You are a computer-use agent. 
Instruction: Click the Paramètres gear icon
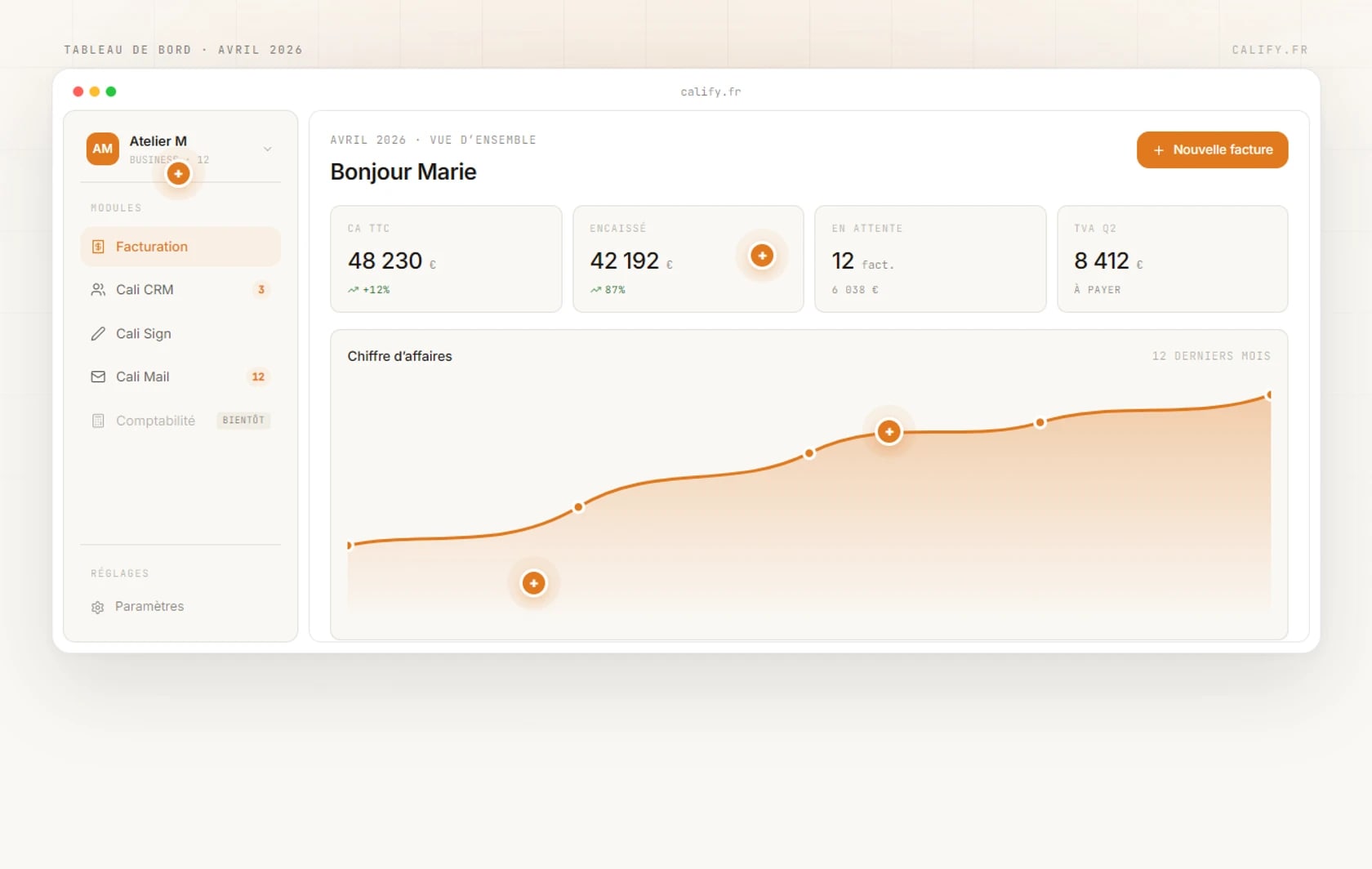(x=98, y=607)
